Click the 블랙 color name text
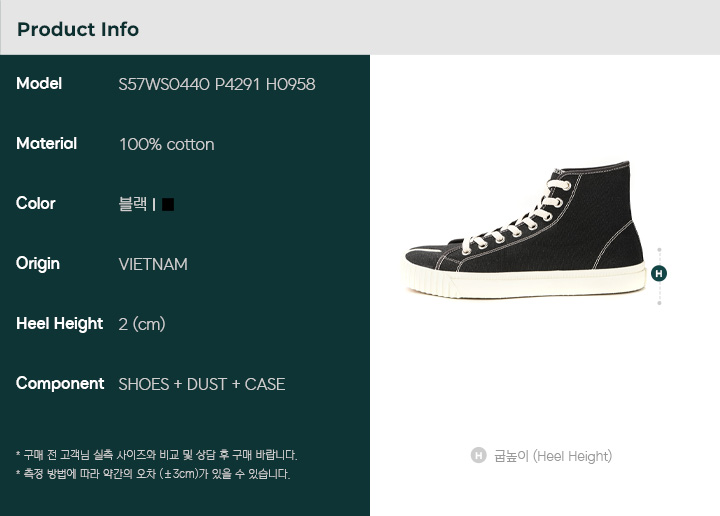The height and width of the screenshot is (516, 720). (x=133, y=204)
